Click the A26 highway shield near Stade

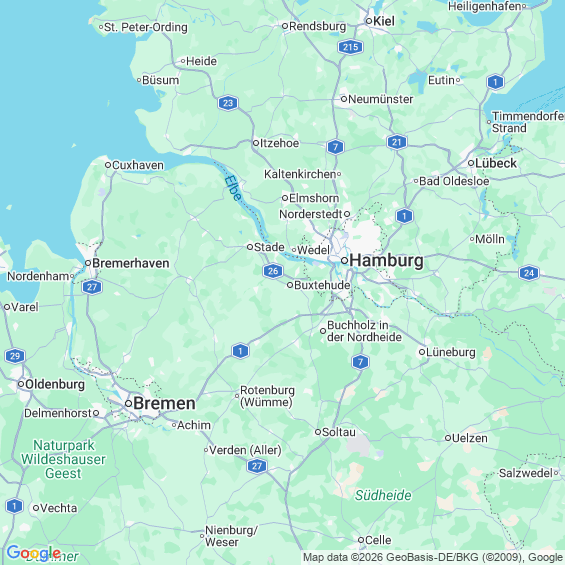click(273, 271)
